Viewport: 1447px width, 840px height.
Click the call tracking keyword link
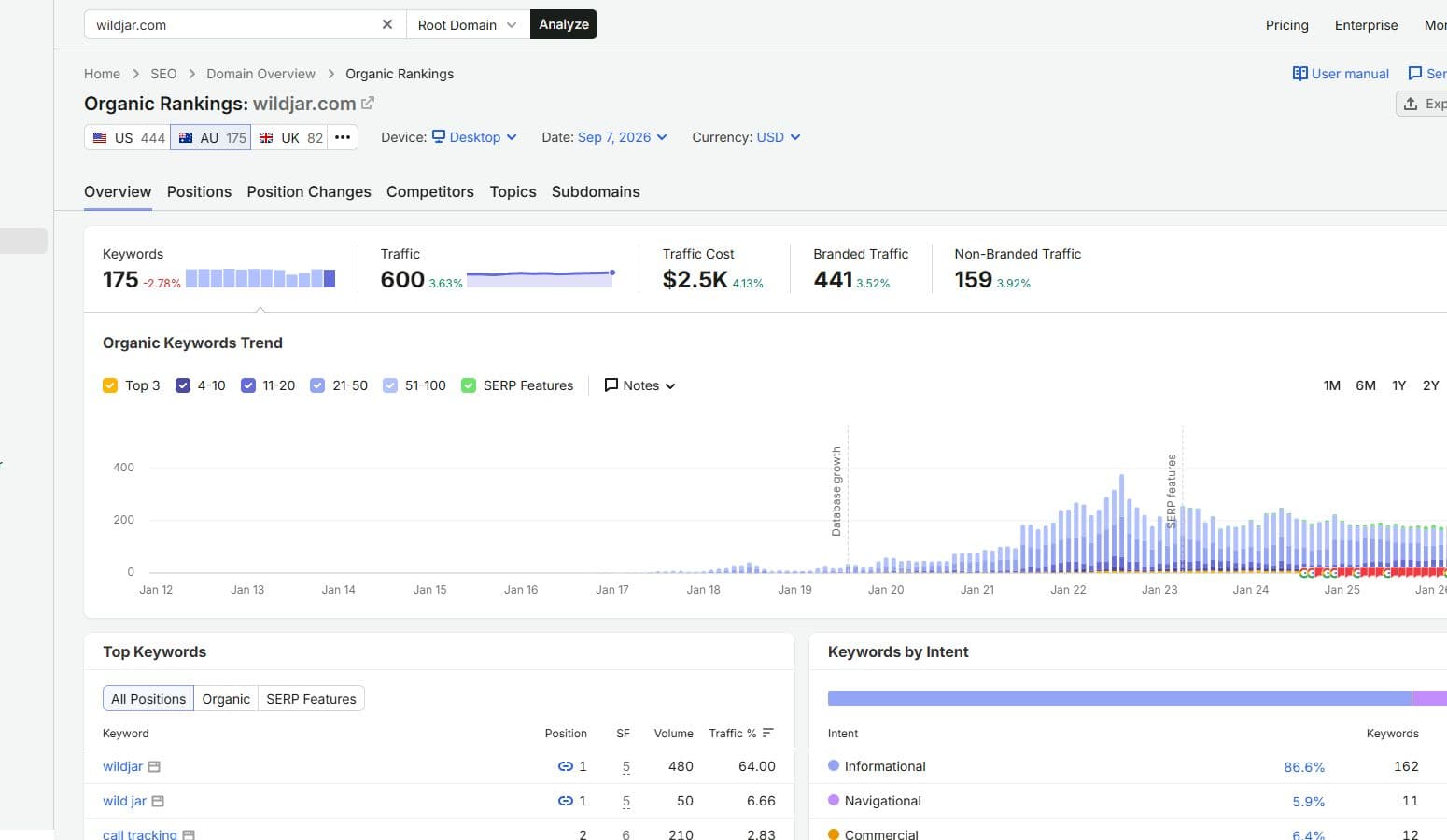click(x=139, y=834)
